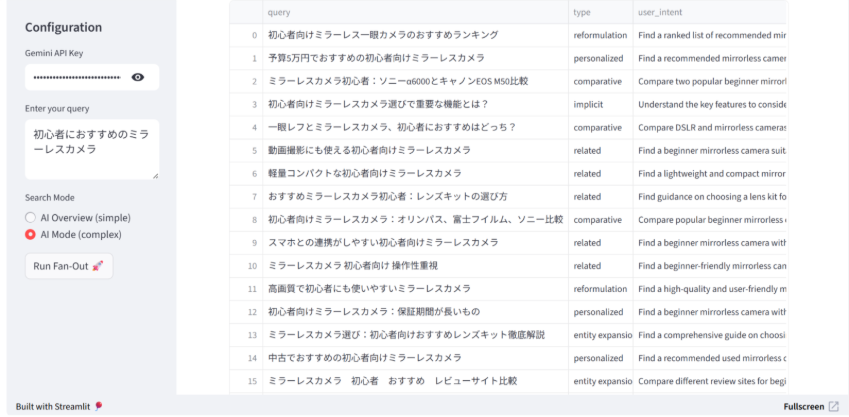Toggle API key visibility eye icon
849x417 pixels.
click(x=138, y=77)
